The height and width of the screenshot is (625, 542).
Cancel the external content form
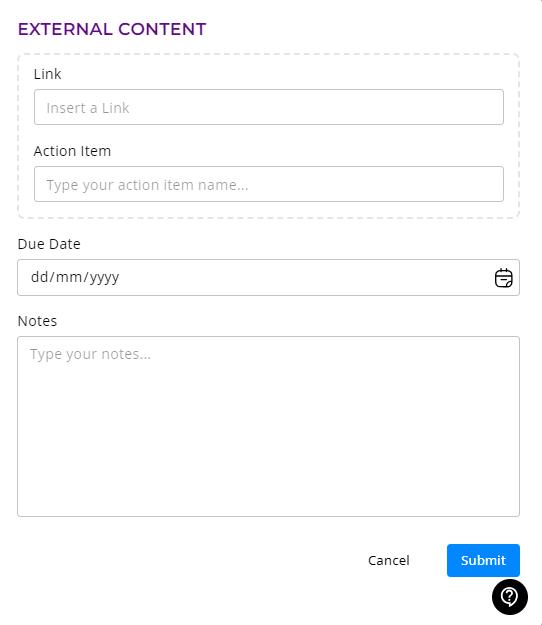point(389,560)
